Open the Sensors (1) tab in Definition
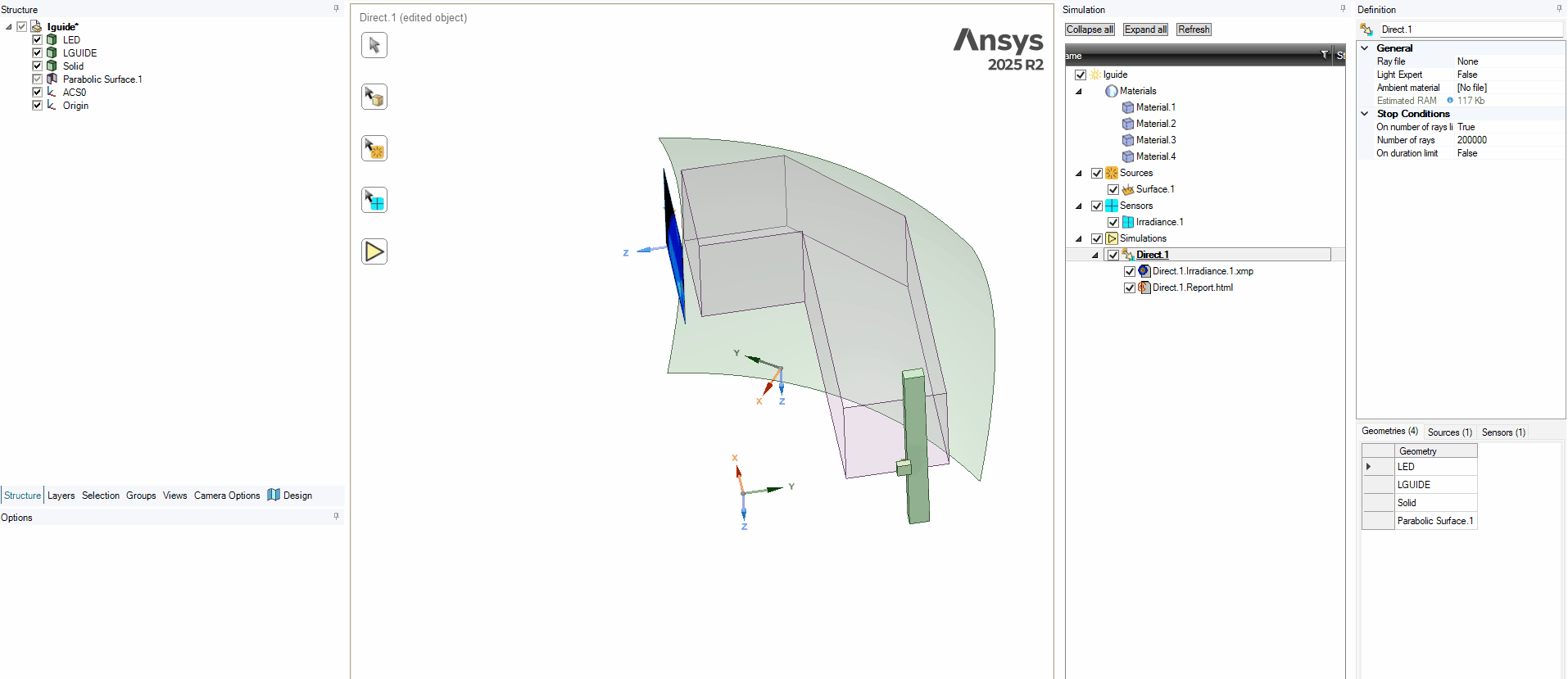This screenshot has width=1568, height=679. click(x=1503, y=432)
